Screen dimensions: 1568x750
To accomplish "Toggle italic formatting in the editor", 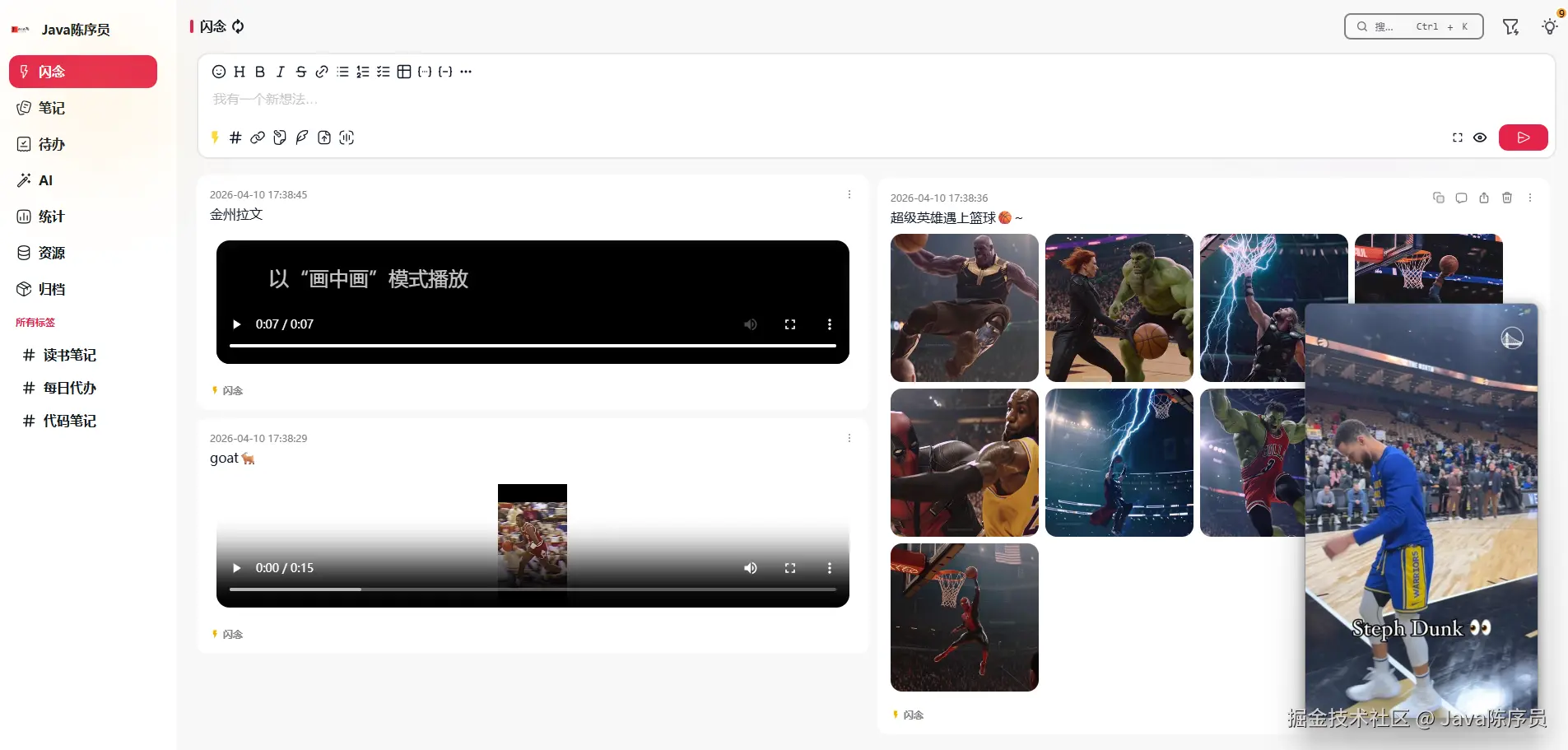I will (x=281, y=72).
